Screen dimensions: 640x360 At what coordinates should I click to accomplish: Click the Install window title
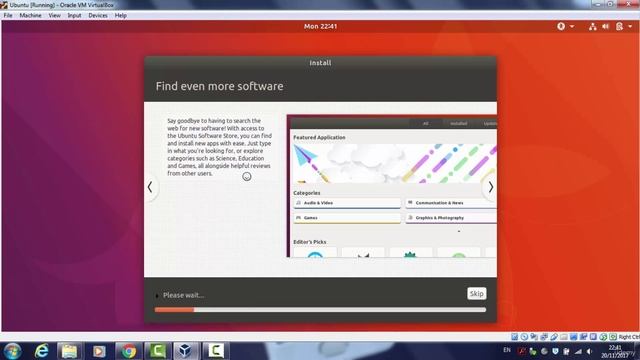tap(320, 63)
